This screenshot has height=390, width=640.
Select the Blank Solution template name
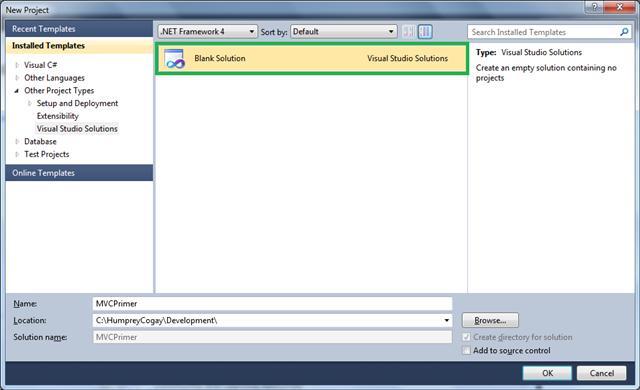point(220,58)
